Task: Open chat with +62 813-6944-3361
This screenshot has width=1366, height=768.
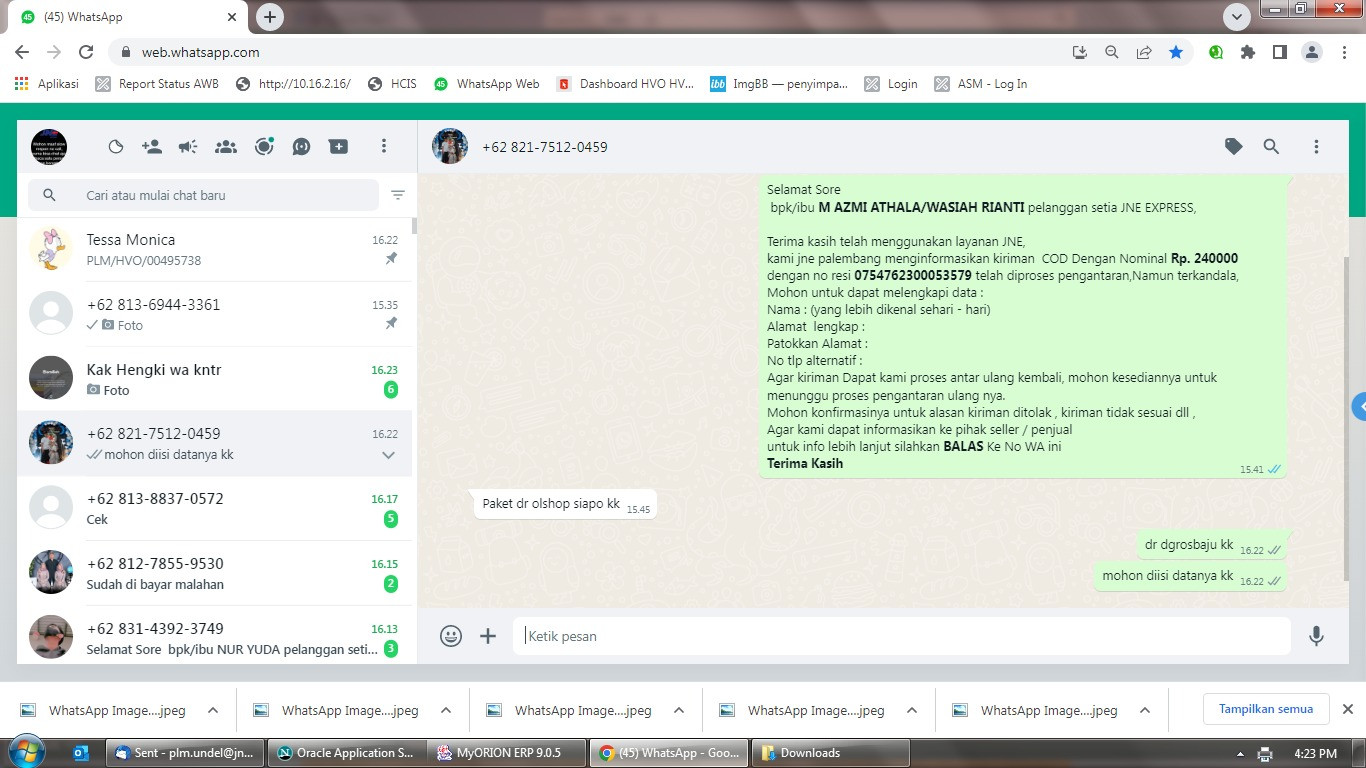Action: tap(214, 314)
